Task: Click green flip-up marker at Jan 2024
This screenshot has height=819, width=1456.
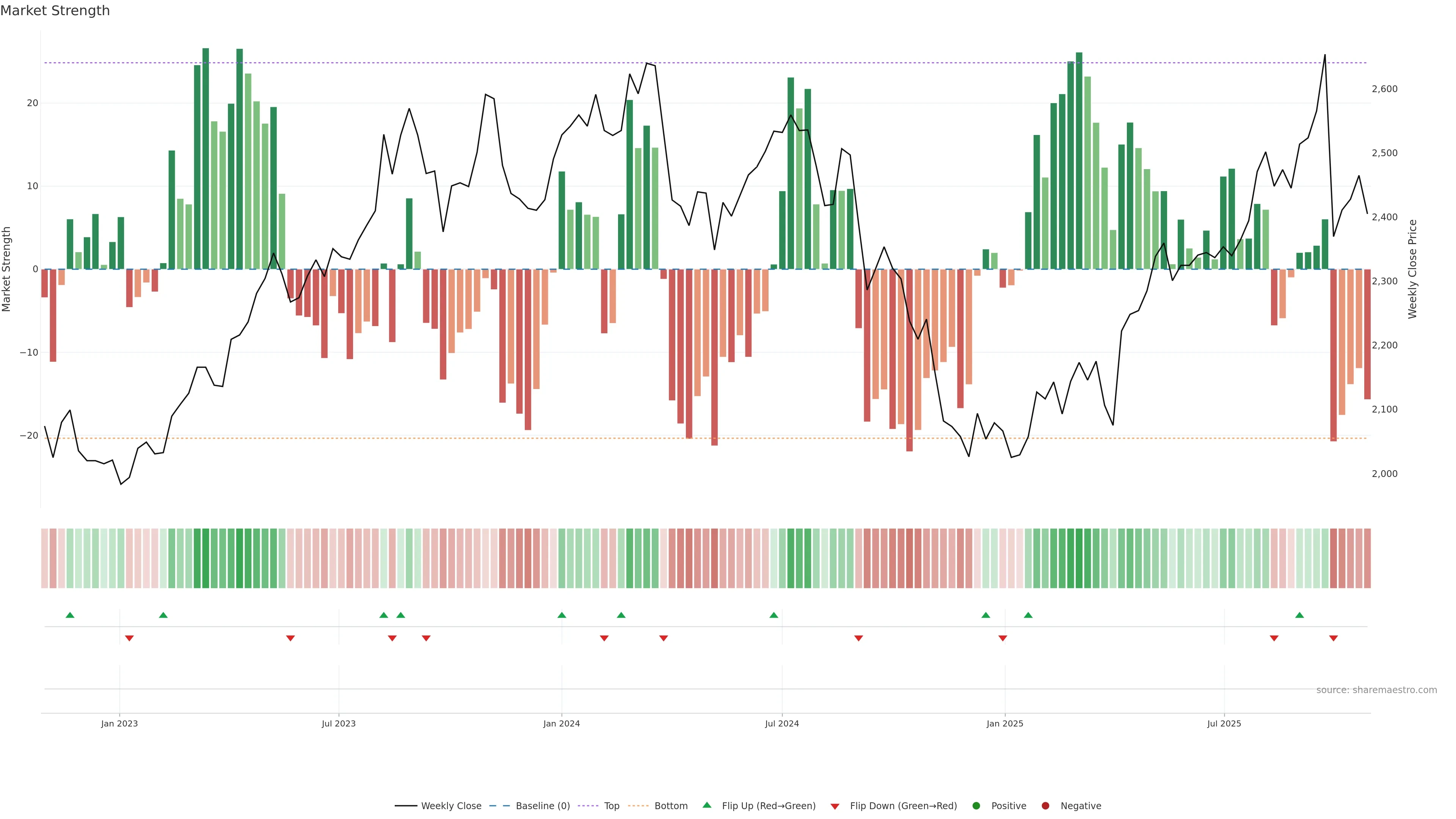Action: tap(562, 615)
